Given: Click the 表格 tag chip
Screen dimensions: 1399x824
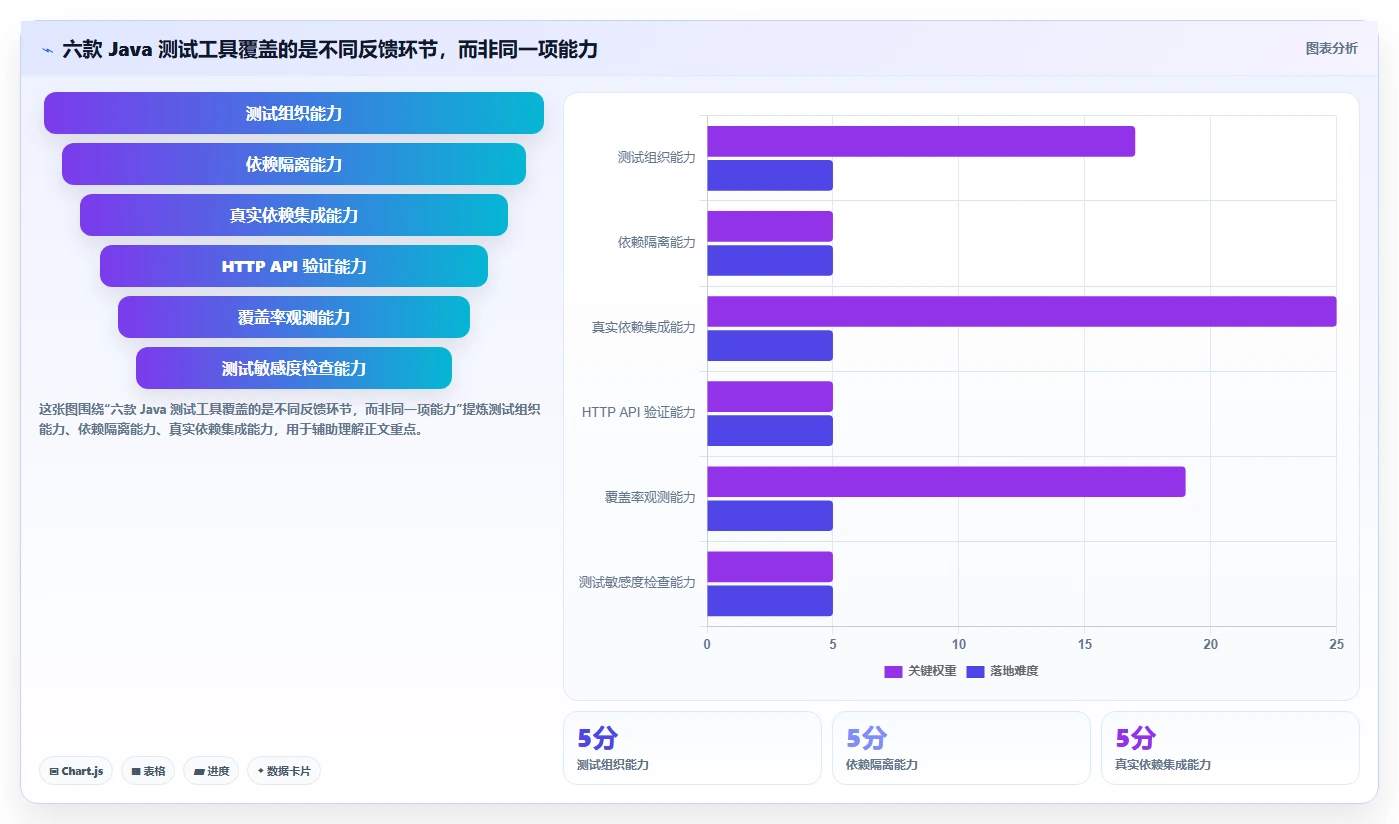Looking at the screenshot, I should [148, 771].
